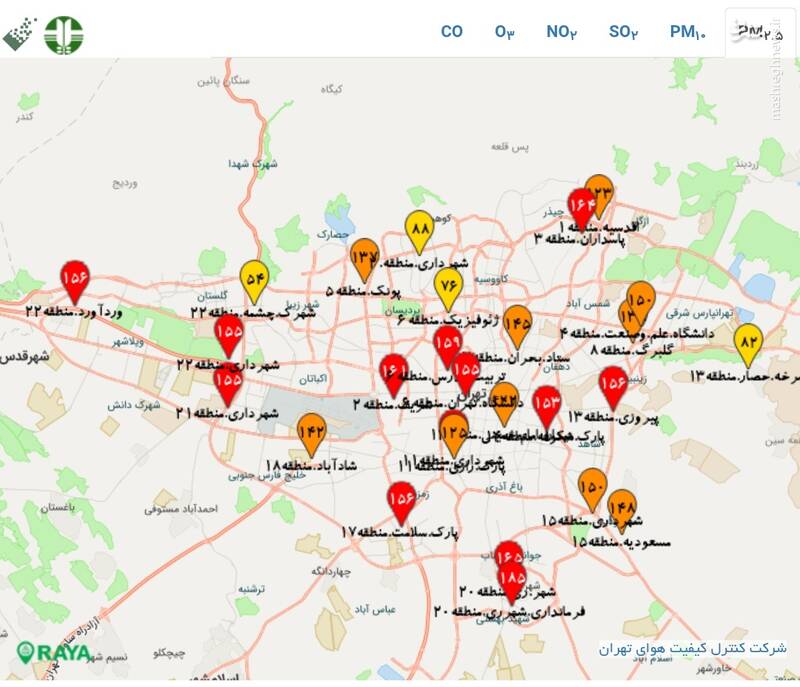Click the orange marker showing 137
Image resolution: width=800 pixels, height=687 pixels.
click(x=365, y=258)
